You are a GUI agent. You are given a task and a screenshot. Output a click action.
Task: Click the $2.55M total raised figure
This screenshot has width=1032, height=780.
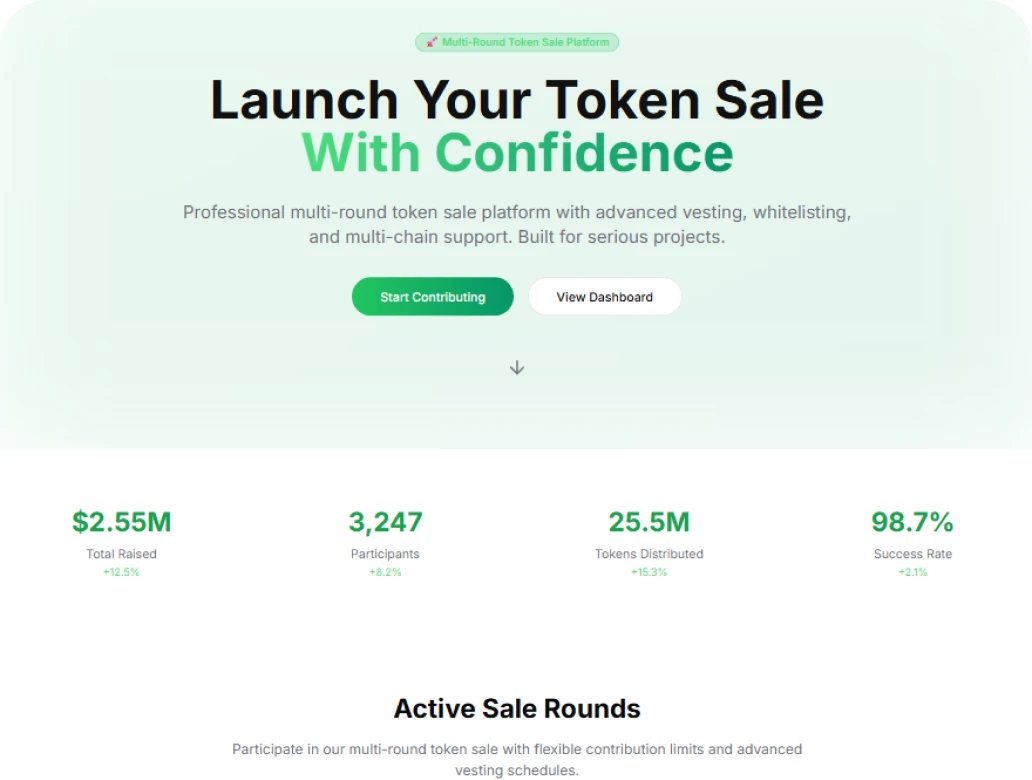(121, 522)
